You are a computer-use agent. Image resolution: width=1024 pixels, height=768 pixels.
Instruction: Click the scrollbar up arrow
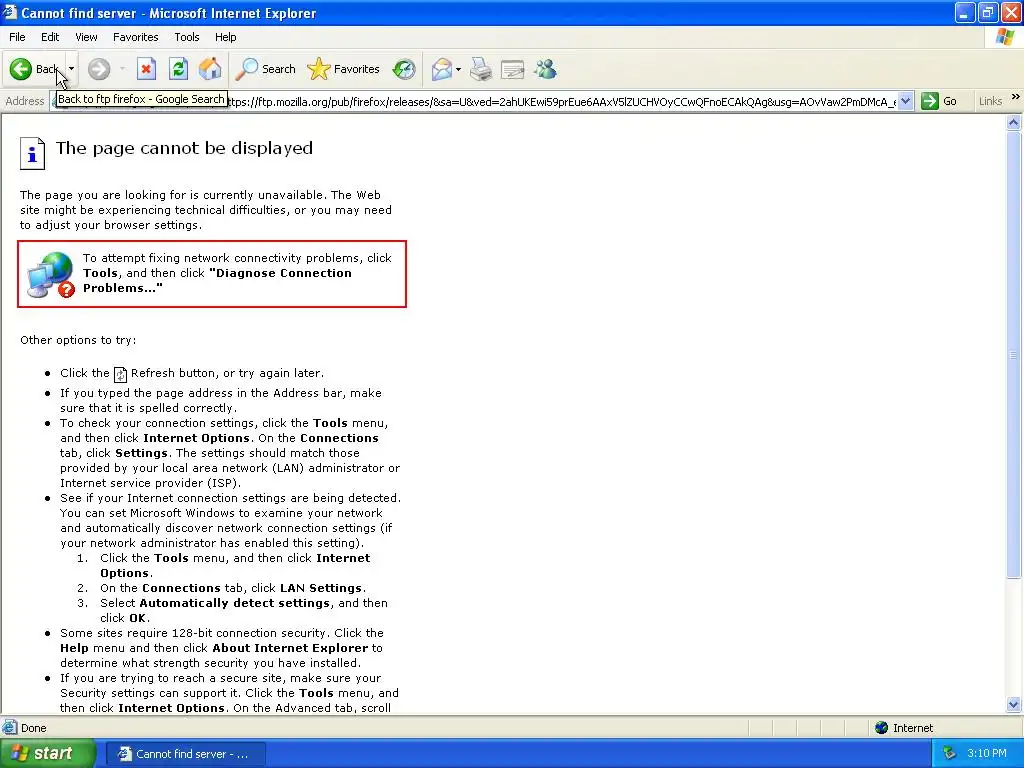(1014, 122)
